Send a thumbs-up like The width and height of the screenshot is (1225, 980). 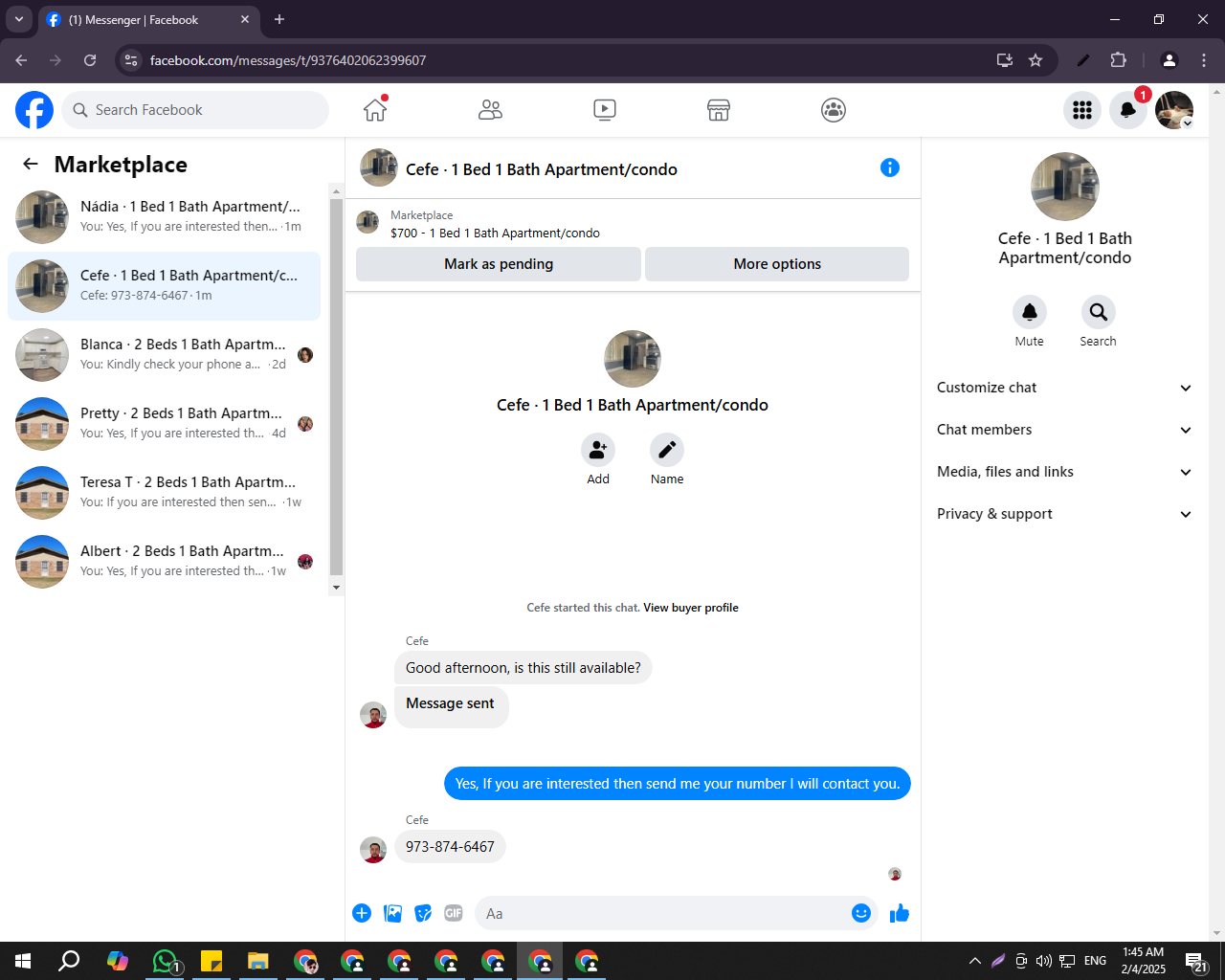click(900, 913)
